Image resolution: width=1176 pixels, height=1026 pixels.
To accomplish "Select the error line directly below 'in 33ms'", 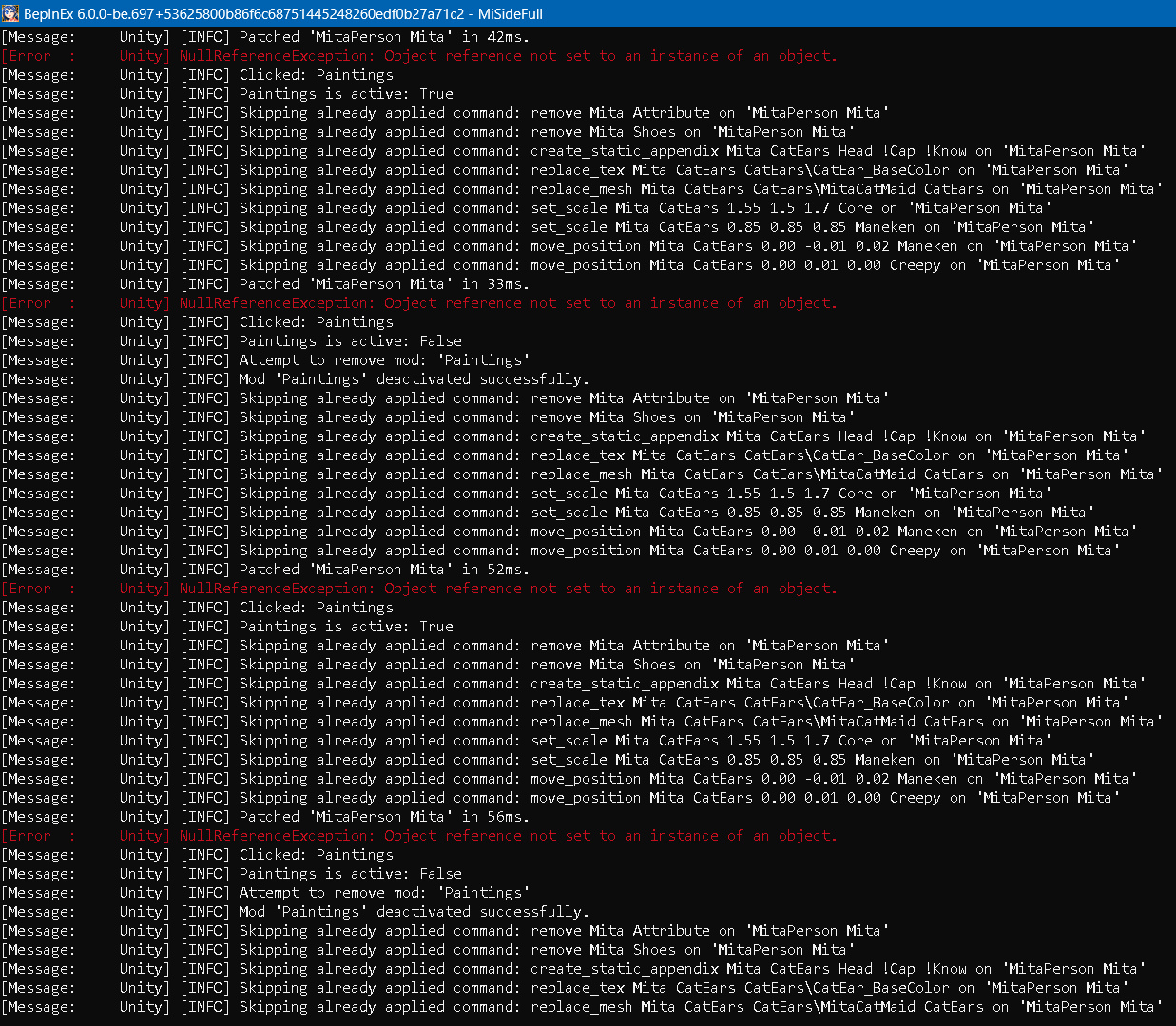I will [508, 303].
